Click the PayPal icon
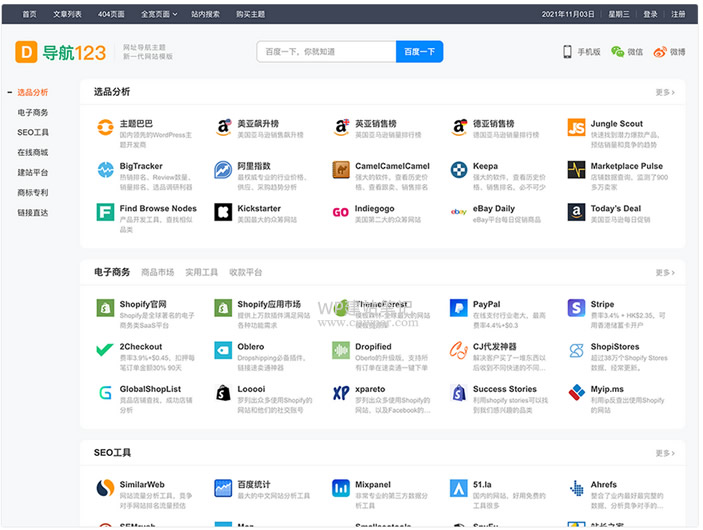 point(459,308)
